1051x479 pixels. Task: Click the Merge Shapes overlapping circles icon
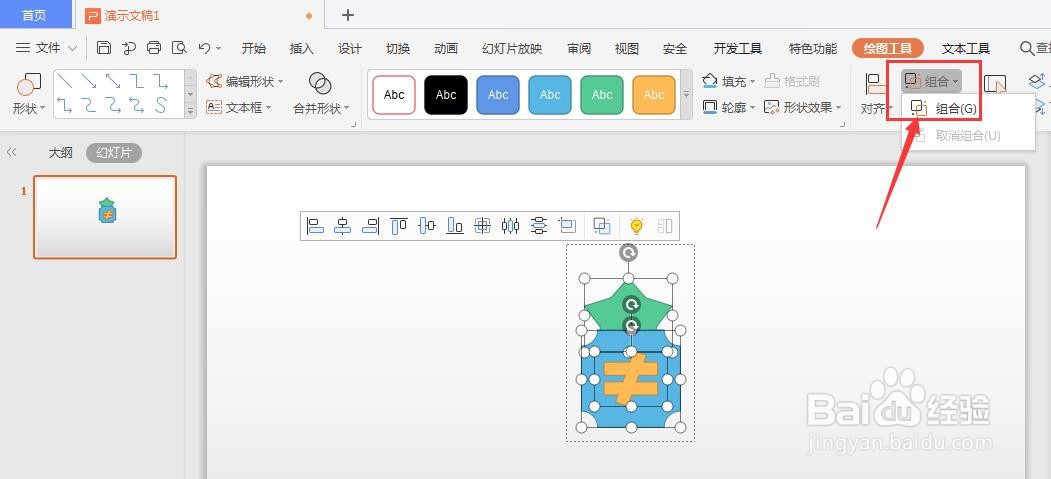pos(320,83)
